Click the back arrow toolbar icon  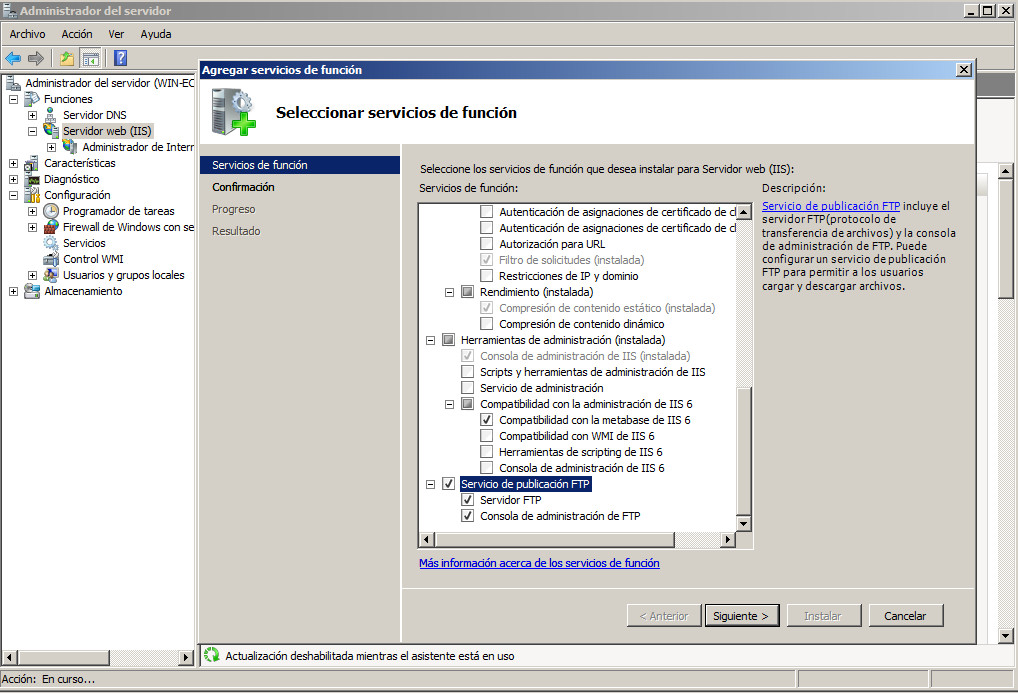14,58
